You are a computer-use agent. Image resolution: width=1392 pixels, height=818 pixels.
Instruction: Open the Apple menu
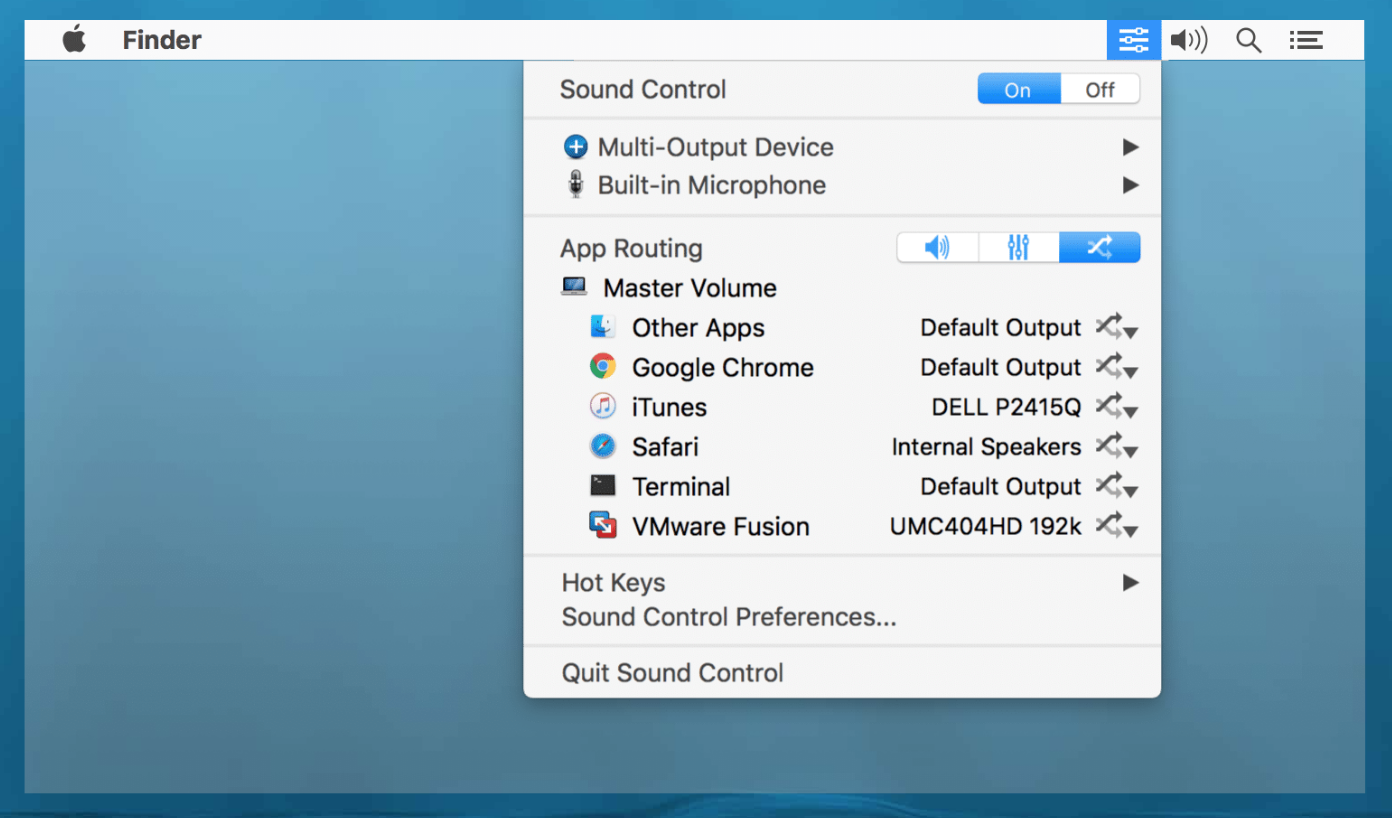tap(74, 40)
